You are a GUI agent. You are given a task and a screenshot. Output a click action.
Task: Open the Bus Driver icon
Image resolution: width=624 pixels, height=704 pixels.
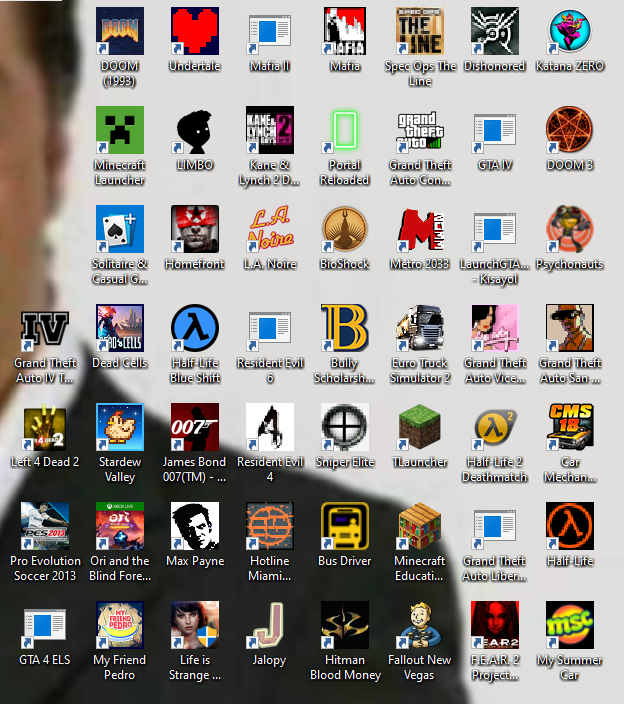[x=345, y=526]
